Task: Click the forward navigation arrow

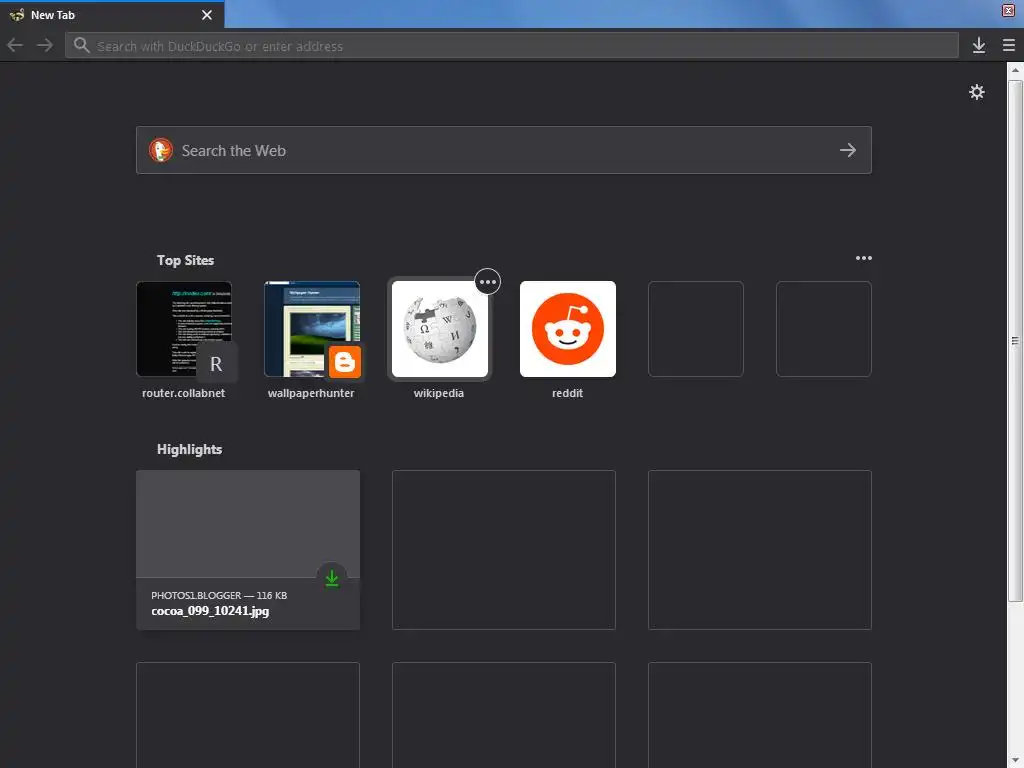Action: click(x=44, y=45)
